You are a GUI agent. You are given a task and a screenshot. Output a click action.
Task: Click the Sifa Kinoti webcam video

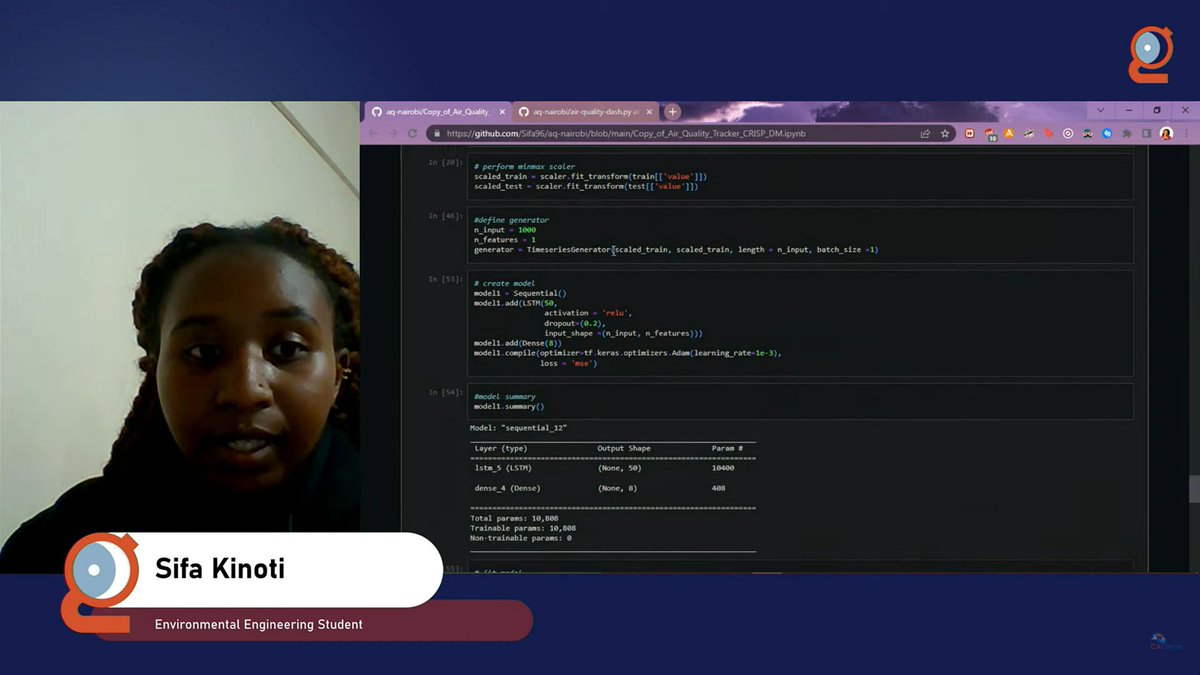tap(180, 337)
